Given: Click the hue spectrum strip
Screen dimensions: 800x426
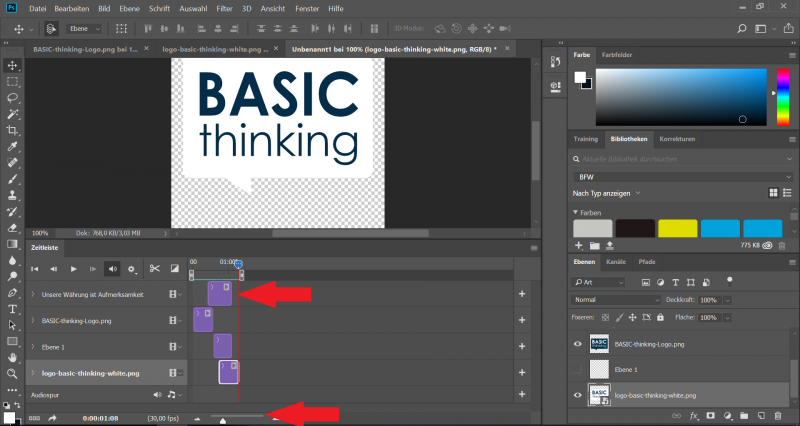Looking at the screenshot, I should coord(783,97).
